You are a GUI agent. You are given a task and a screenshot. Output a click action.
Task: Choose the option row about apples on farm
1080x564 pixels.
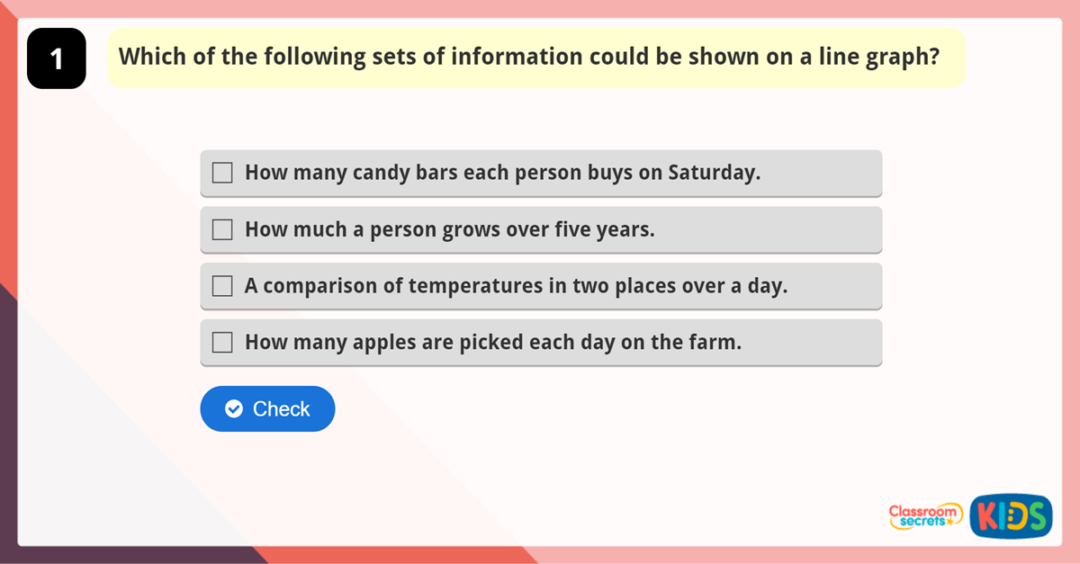[x=541, y=342]
